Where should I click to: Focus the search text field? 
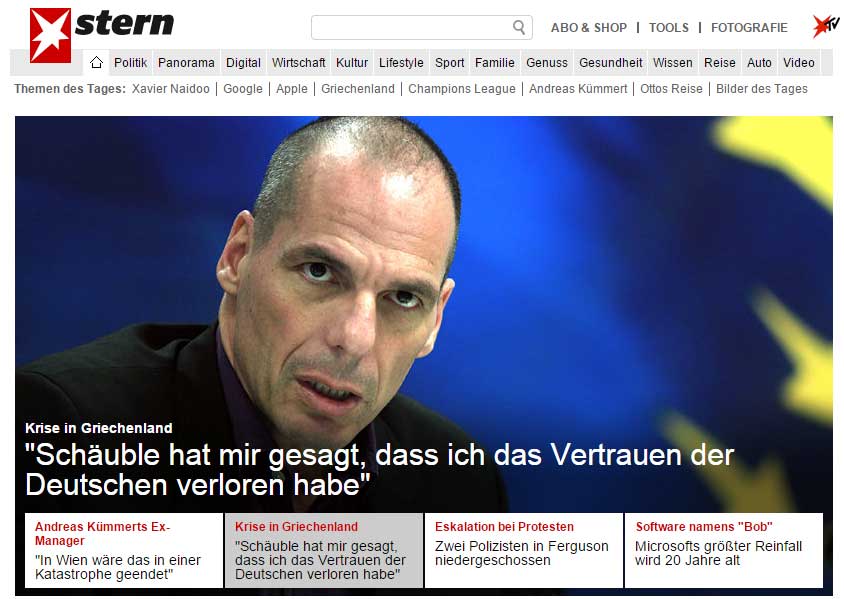(x=421, y=27)
